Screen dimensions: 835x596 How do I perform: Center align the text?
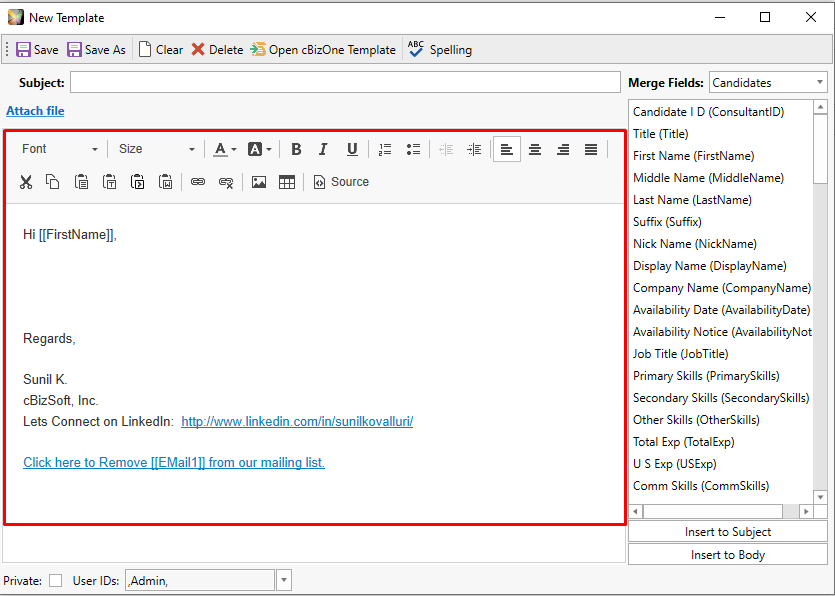pyautogui.click(x=535, y=149)
